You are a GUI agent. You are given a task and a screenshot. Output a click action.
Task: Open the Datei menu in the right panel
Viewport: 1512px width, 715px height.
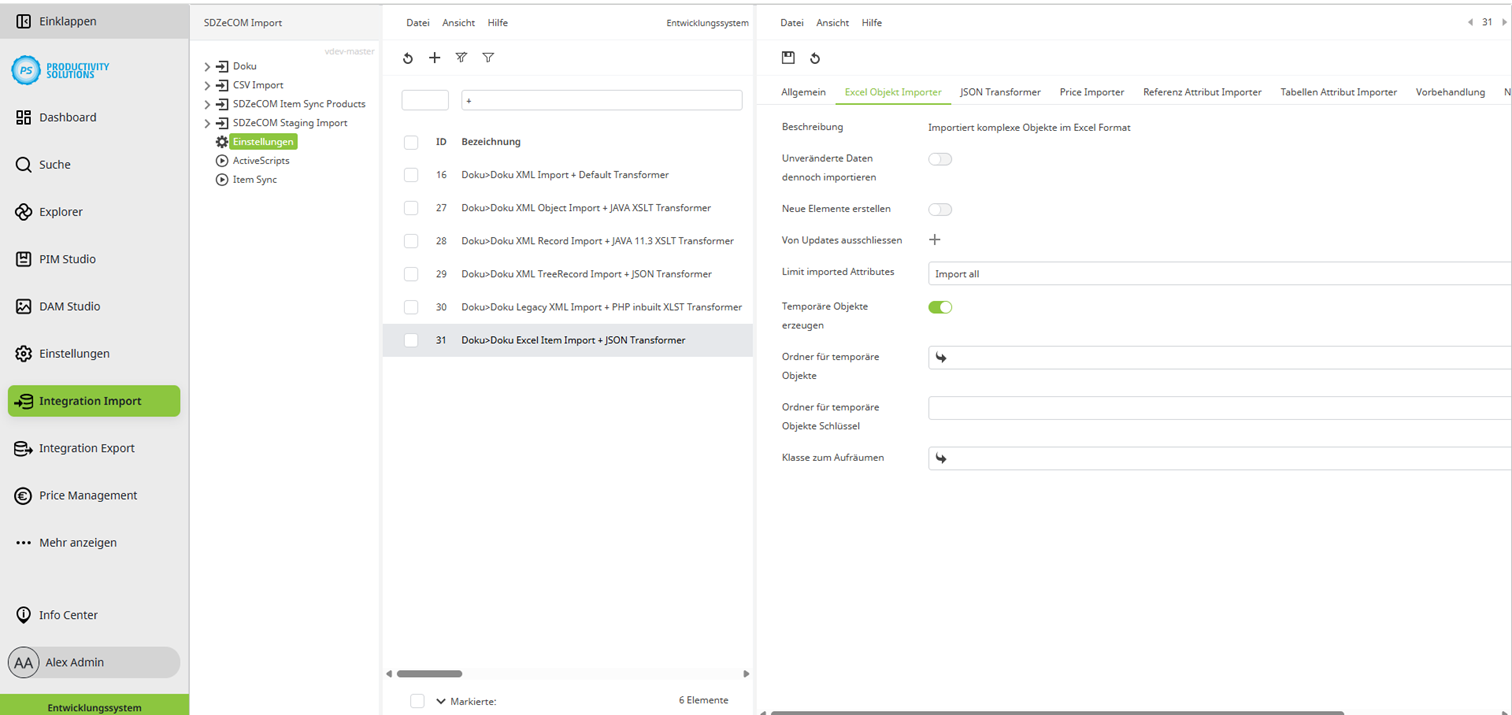[x=791, y=22]
